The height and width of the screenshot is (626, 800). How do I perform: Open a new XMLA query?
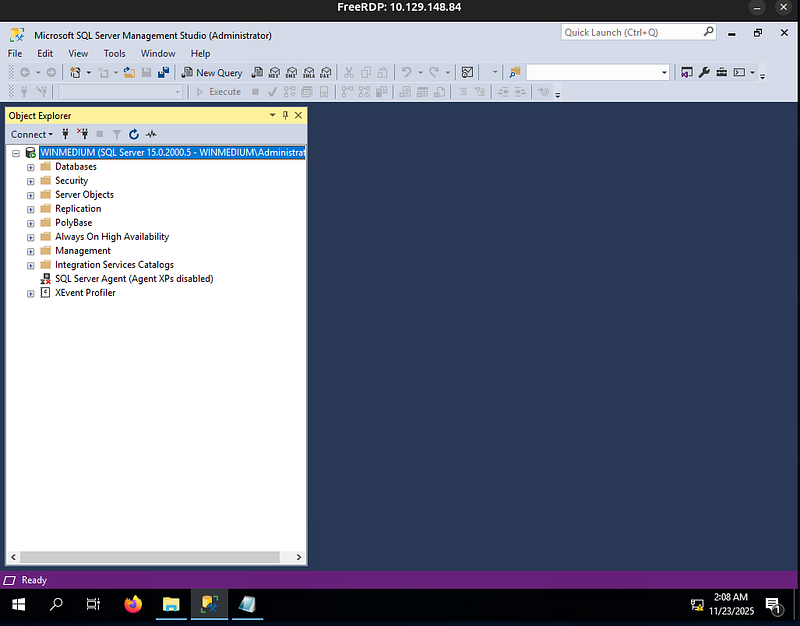[x=309, y=72]
